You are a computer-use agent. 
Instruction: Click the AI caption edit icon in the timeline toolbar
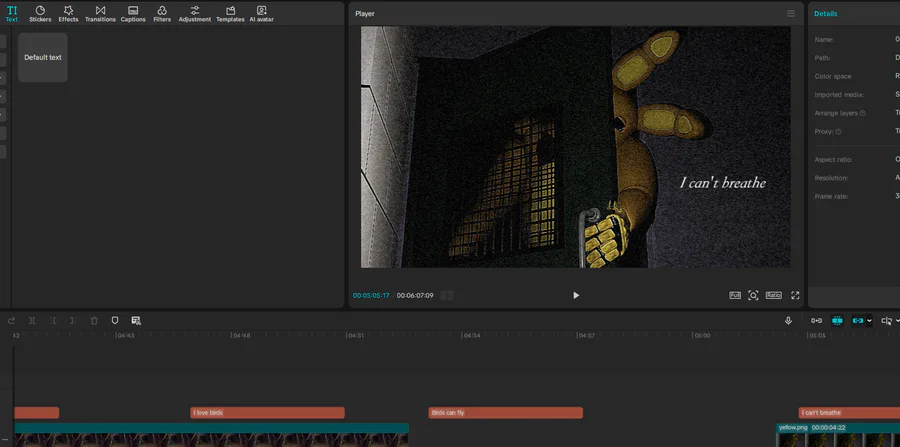point(136,320)
